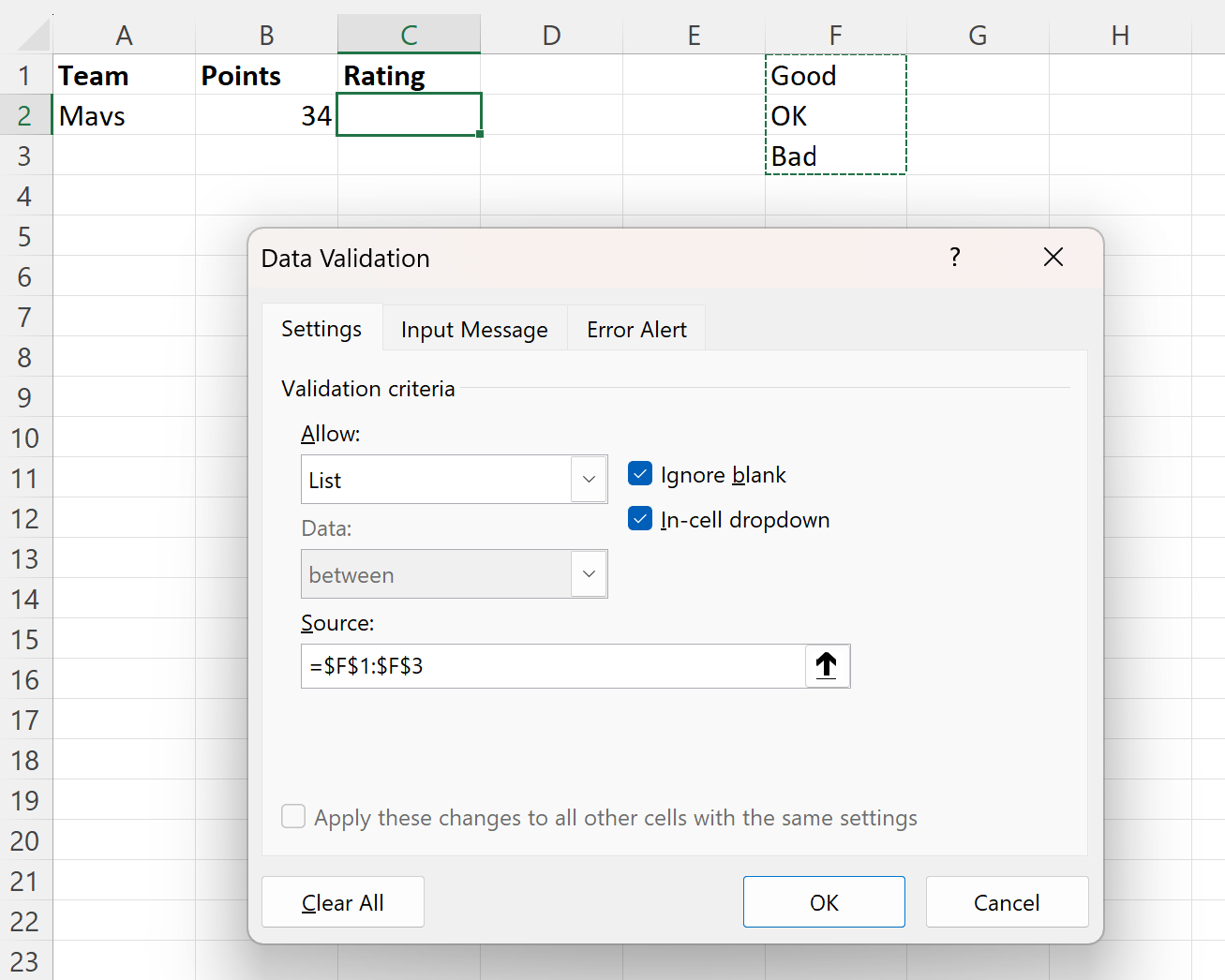Image resolution: width=1225 pixels, height=980 pixels.
Task: Select cell F1 containing Good
Action: pos(835,75)
